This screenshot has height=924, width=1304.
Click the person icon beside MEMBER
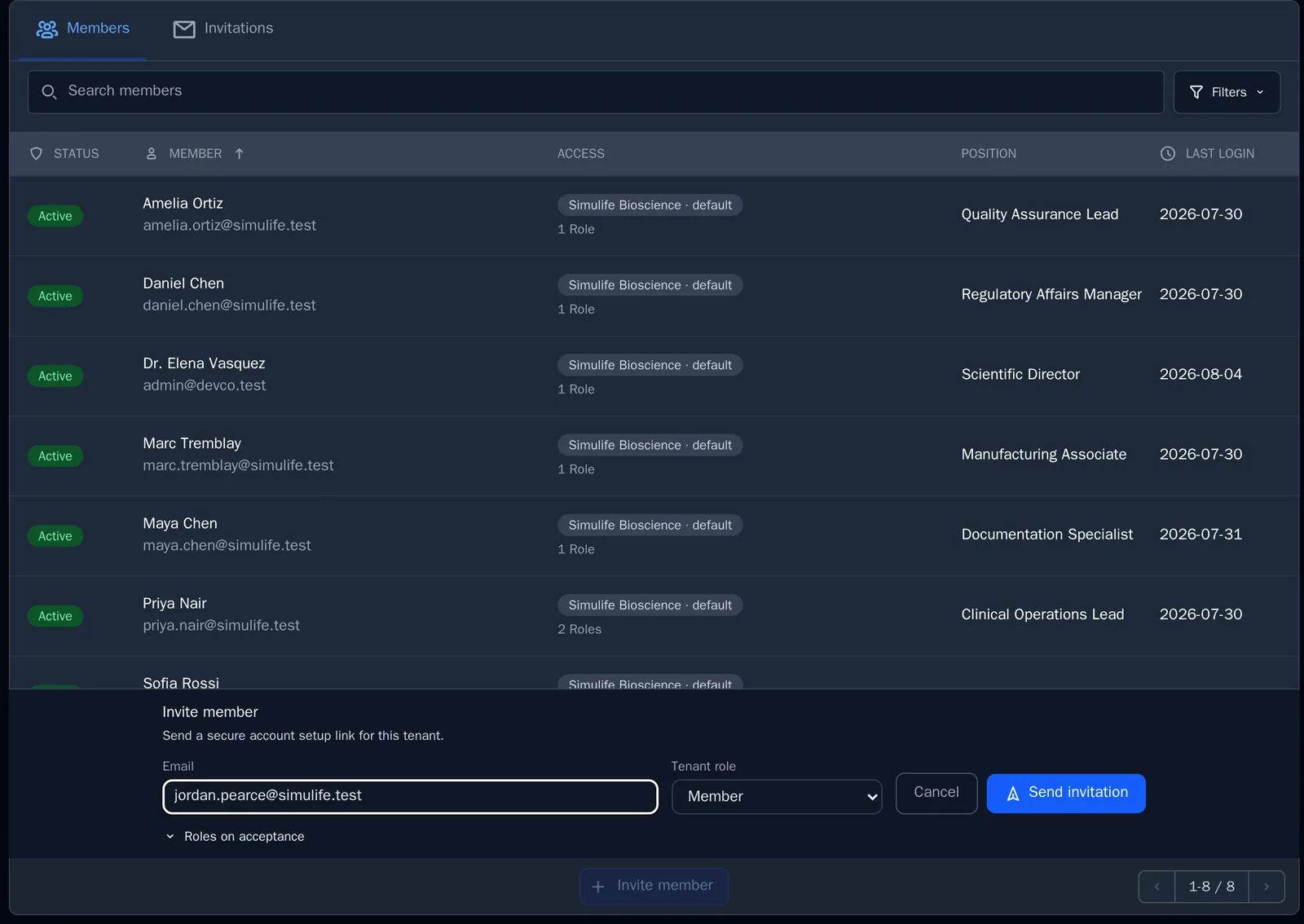pyautogui.click(x=151, y=153)
